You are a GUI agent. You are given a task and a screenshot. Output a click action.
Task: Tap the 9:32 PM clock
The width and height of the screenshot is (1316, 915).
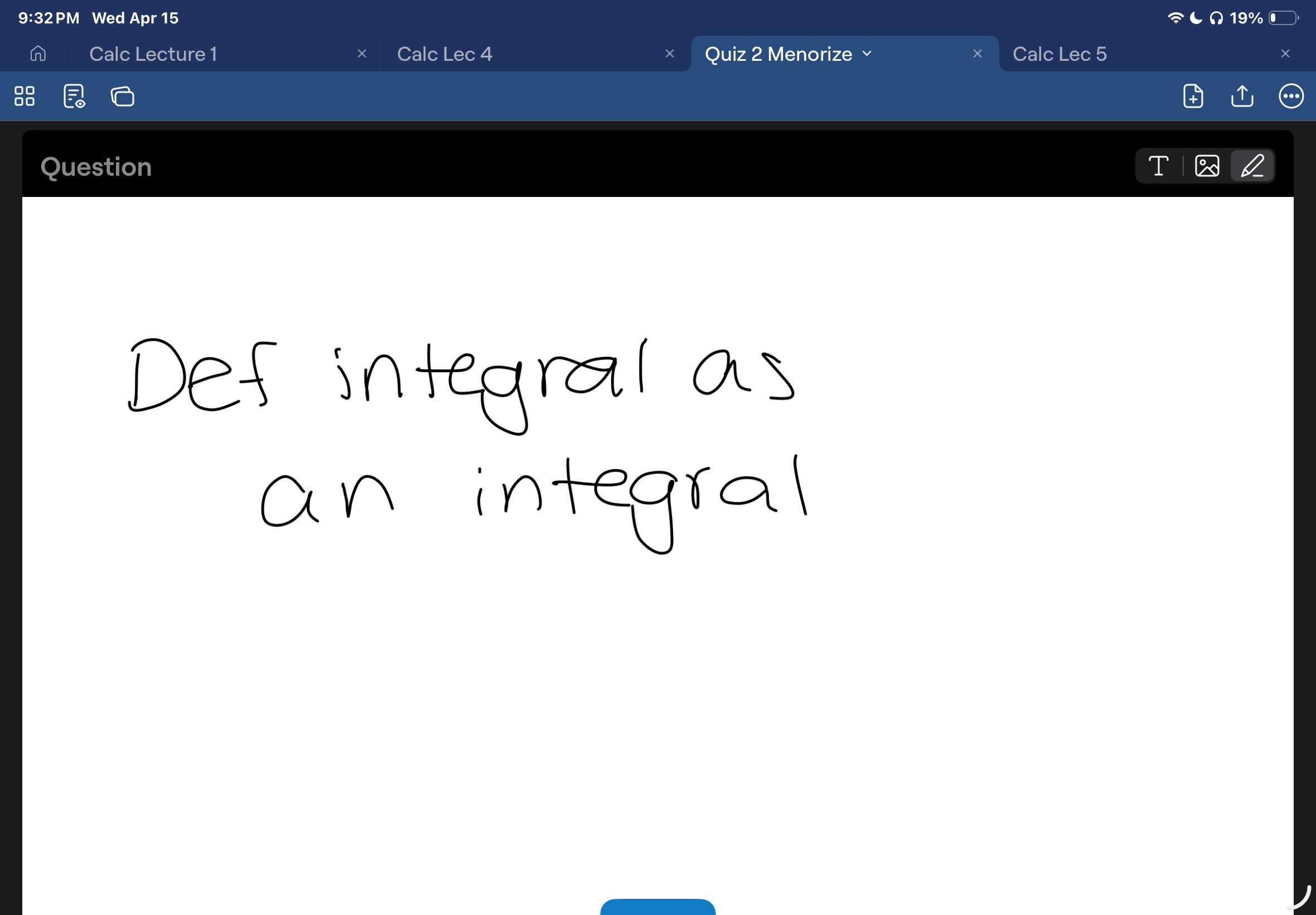(49, 18)
